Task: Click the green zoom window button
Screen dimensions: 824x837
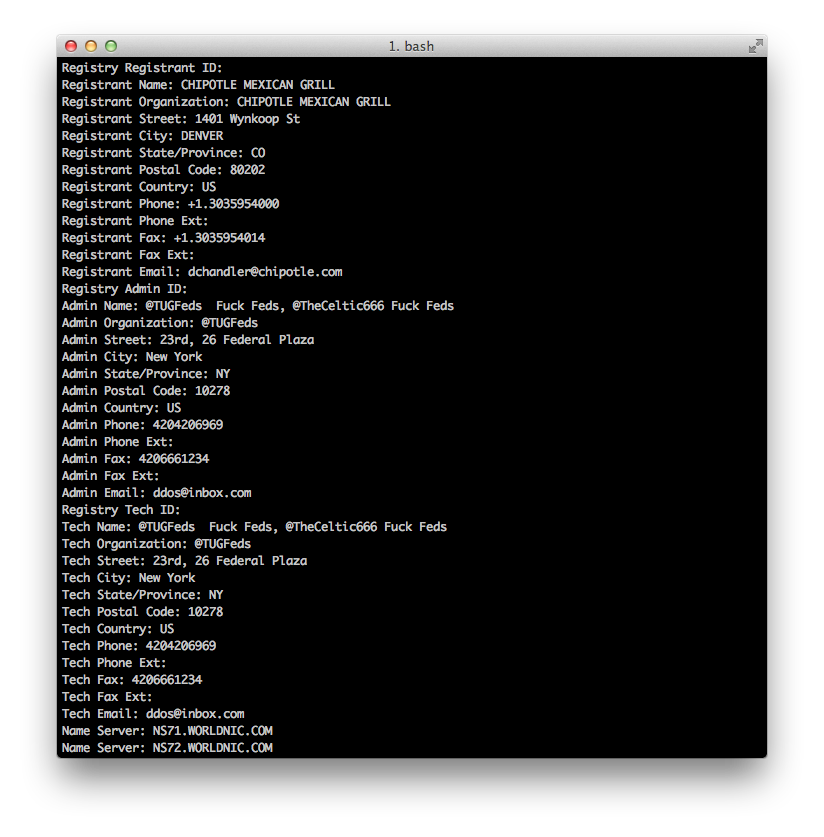Action: (x=111, y=46)
